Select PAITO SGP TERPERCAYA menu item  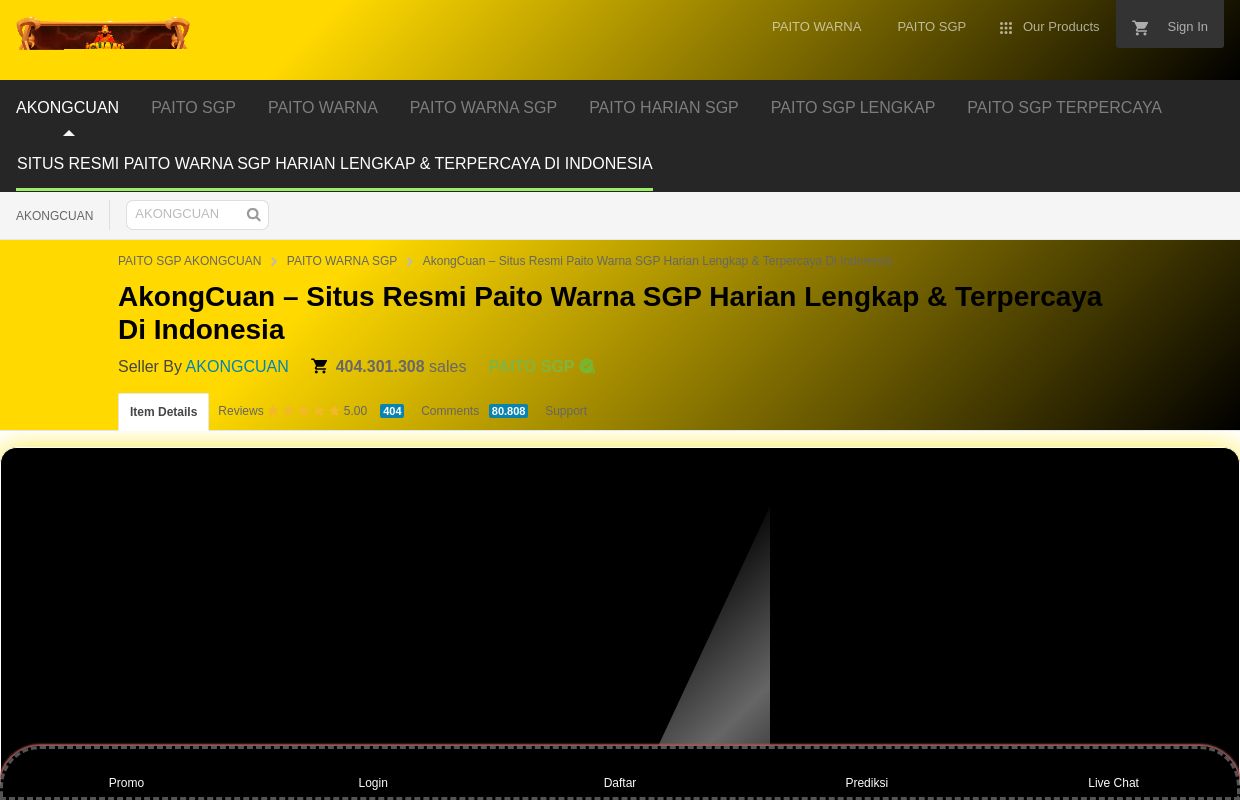1064,107
